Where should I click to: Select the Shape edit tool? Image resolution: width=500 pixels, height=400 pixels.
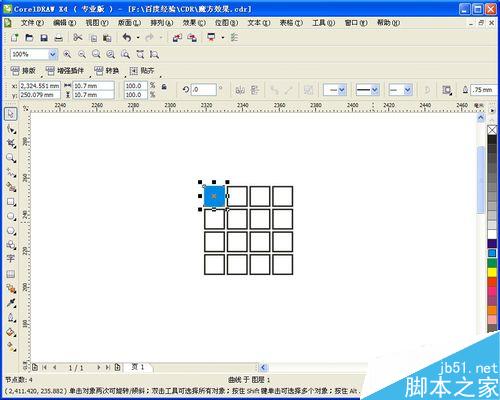point(11,129)
